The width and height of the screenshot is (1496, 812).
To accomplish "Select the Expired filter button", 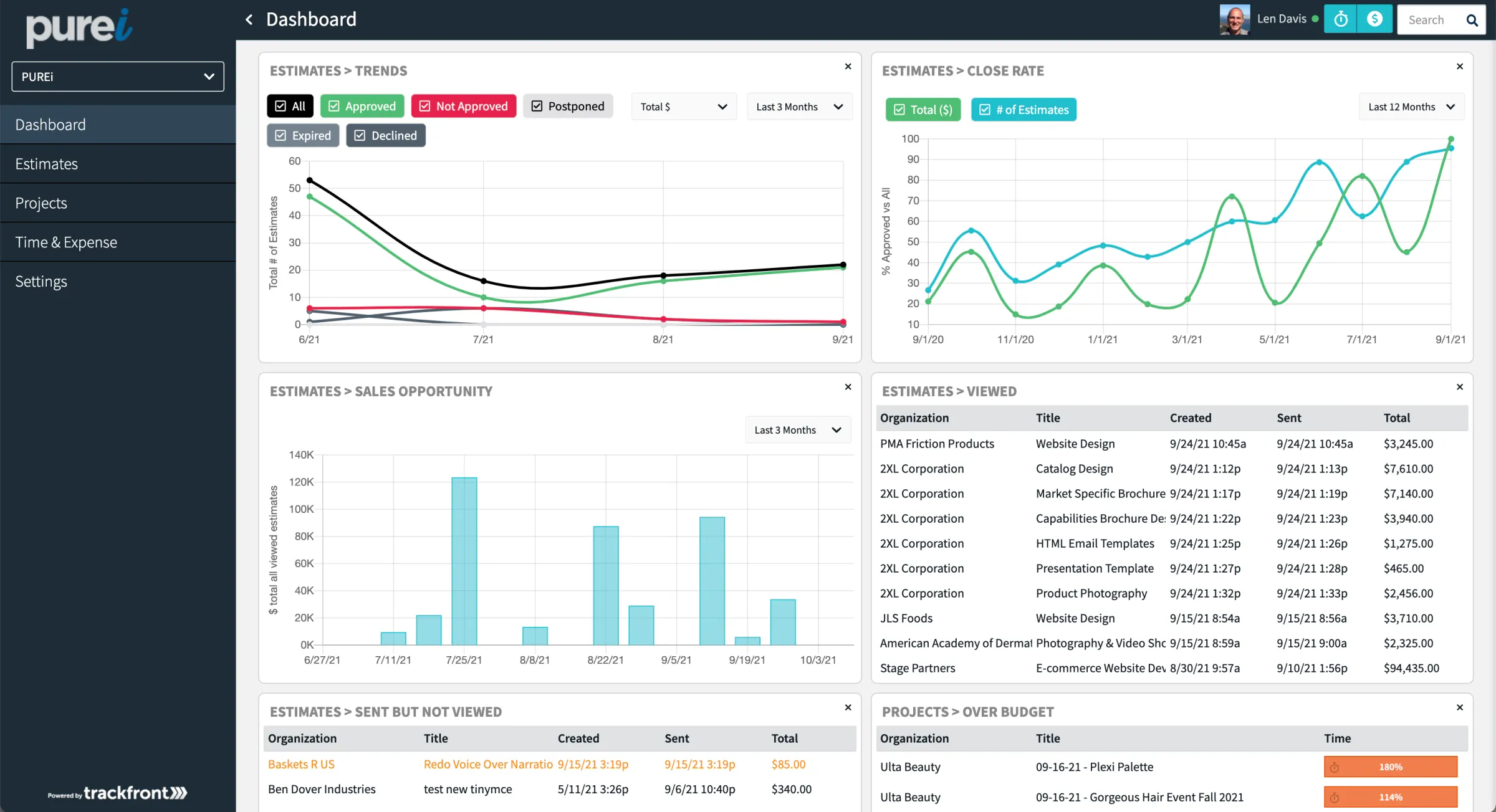I will (x=303, y=135).
